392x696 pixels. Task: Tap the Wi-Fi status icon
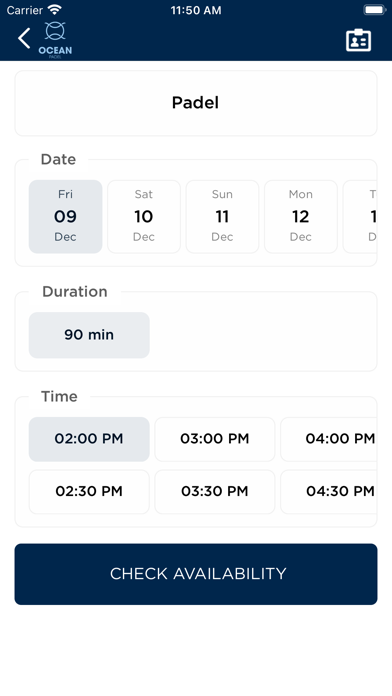click(x=55, y=9)
